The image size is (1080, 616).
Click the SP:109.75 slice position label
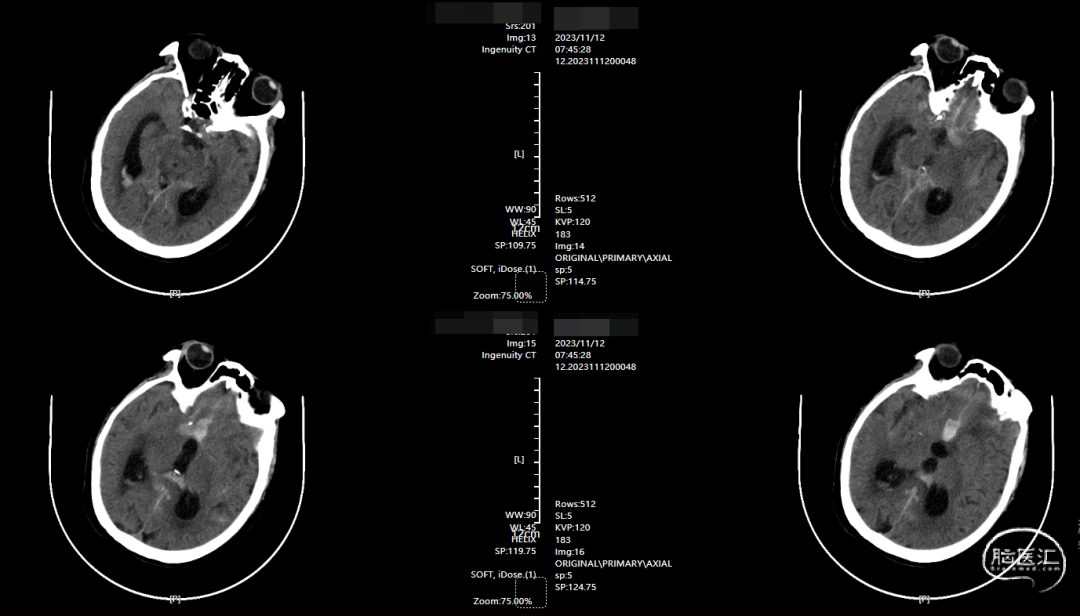517,245
